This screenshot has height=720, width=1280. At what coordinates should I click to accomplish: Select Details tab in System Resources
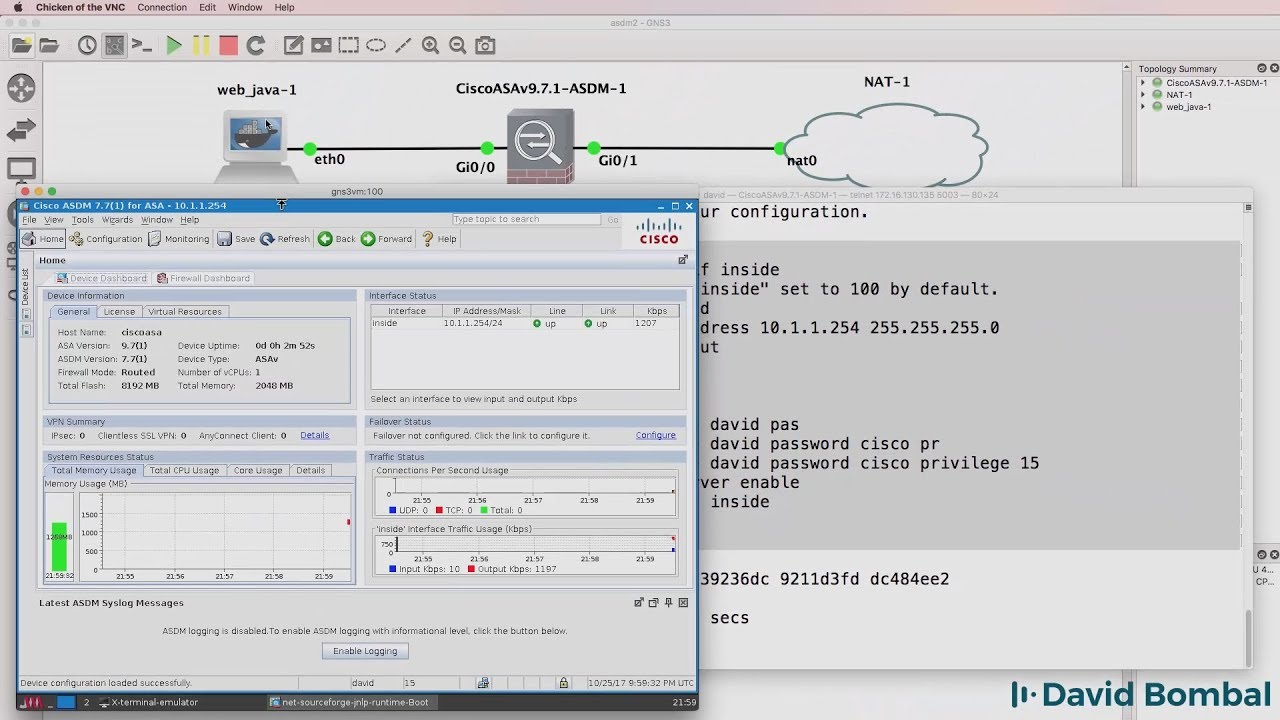click(310, 470)
